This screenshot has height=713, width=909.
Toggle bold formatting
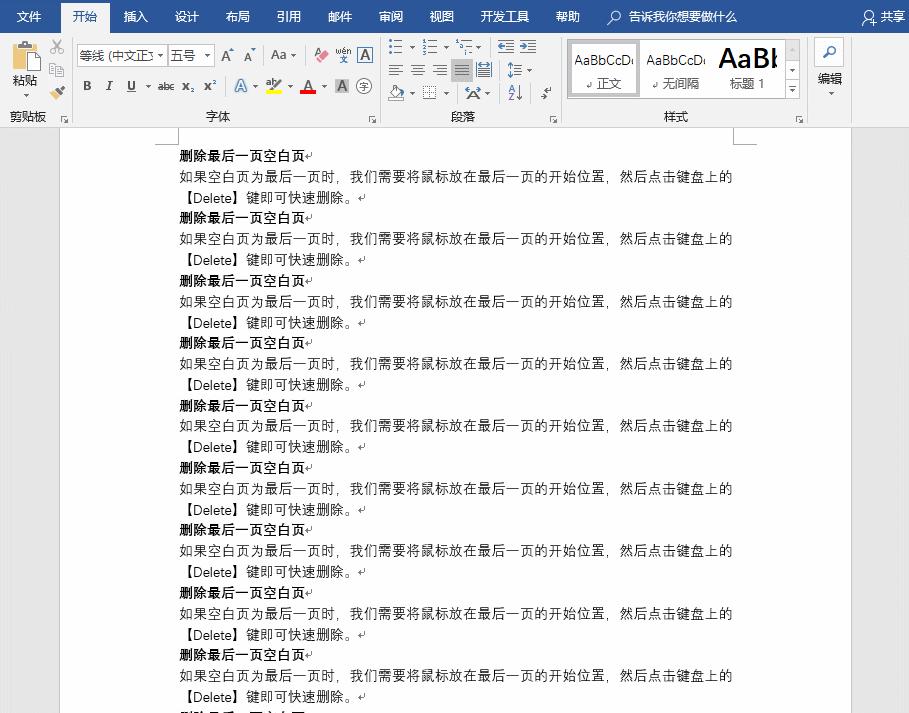click(87, 87)
